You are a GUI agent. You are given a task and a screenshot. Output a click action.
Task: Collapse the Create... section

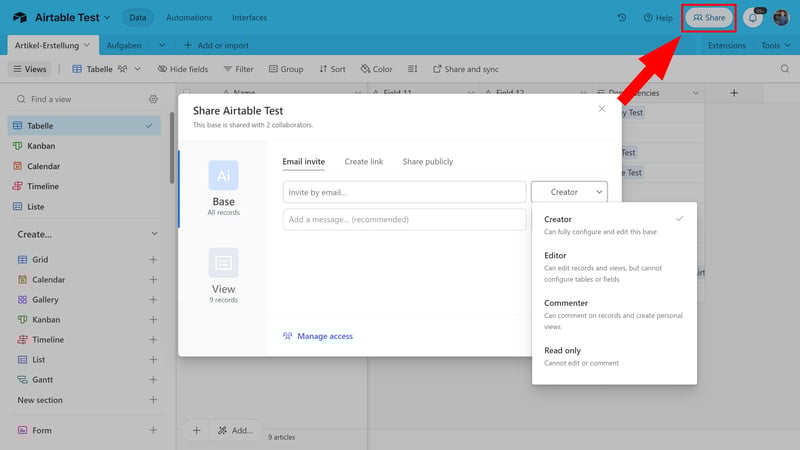(154, 234)
